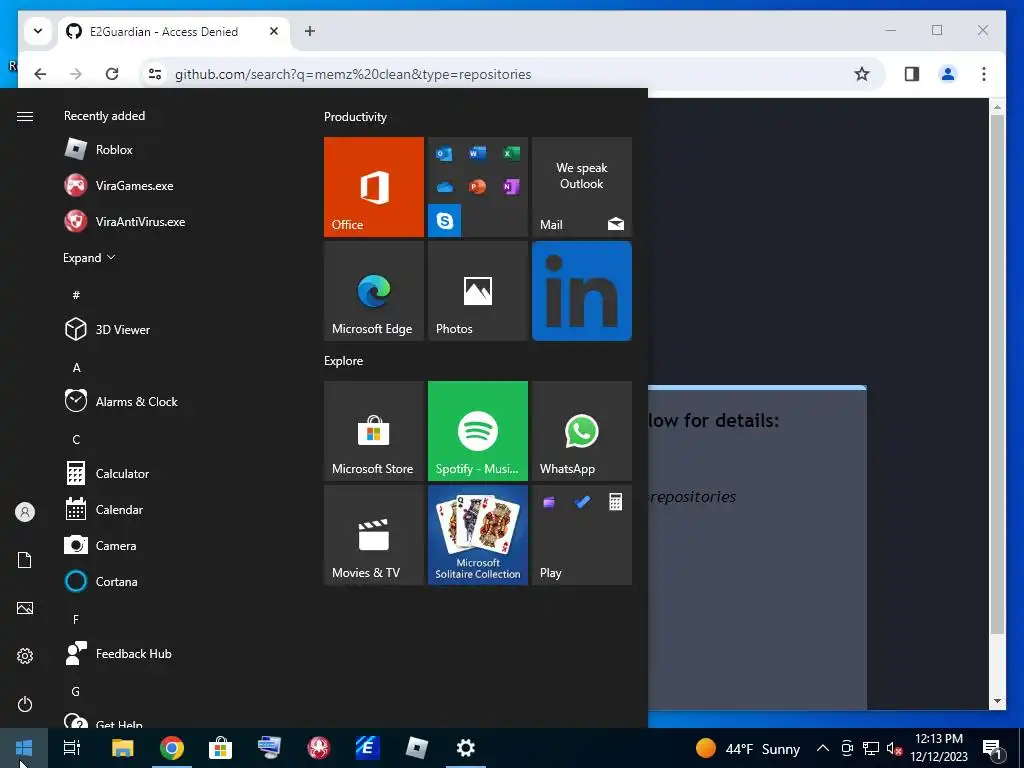Go back in Chrome
Viewport: 1024px width, 768px height.
[x=40, y=74]
